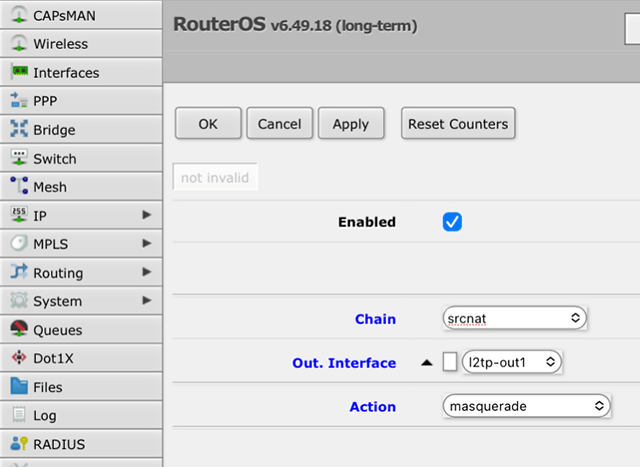Open the Chain srcnat dropdown
Viewport: 640px width, 467px height.
pos(514,318)
